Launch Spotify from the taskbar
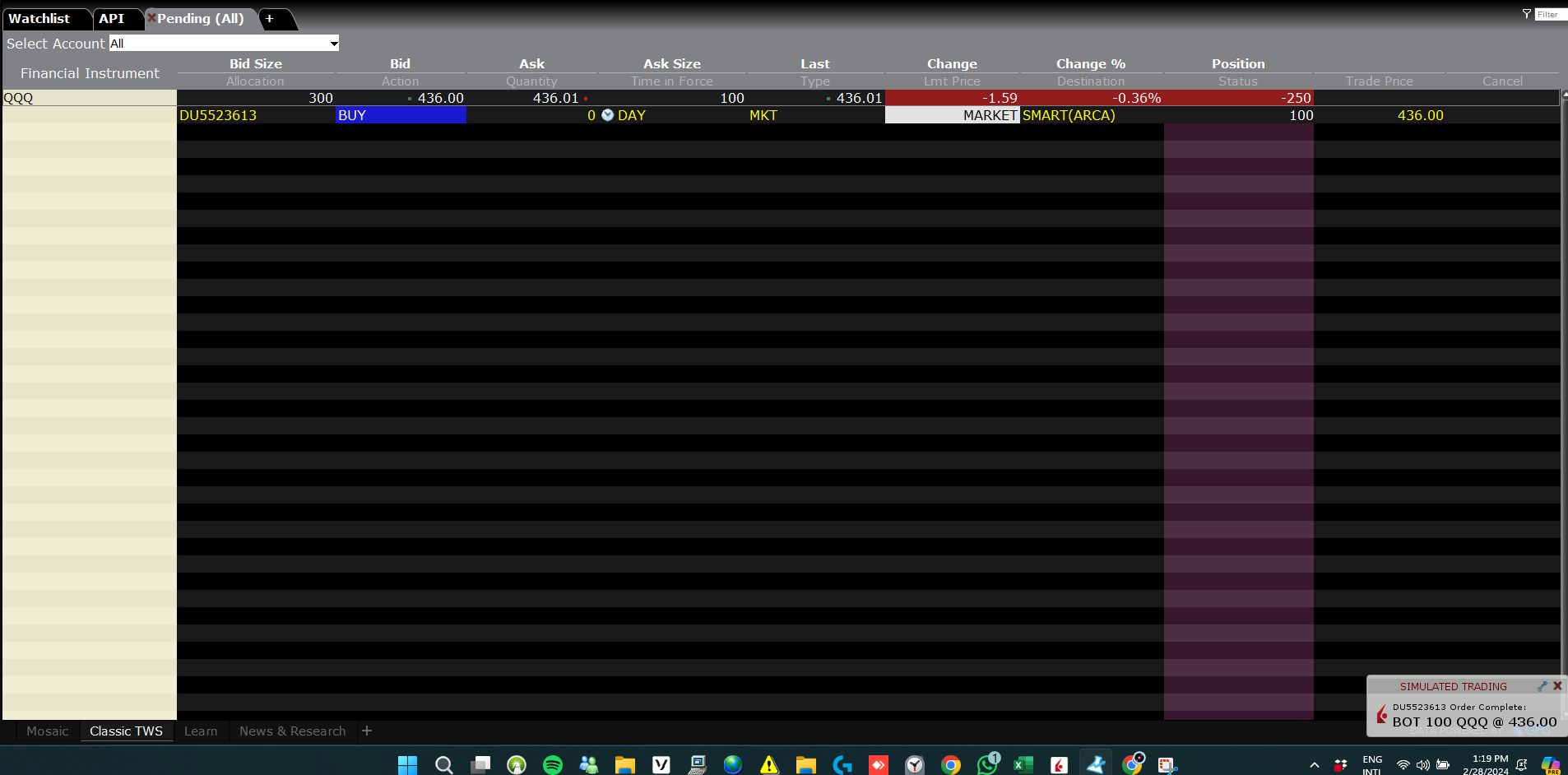Image resolution: width=1568 pixels, height=775 pixels. (x=553, y=765)
